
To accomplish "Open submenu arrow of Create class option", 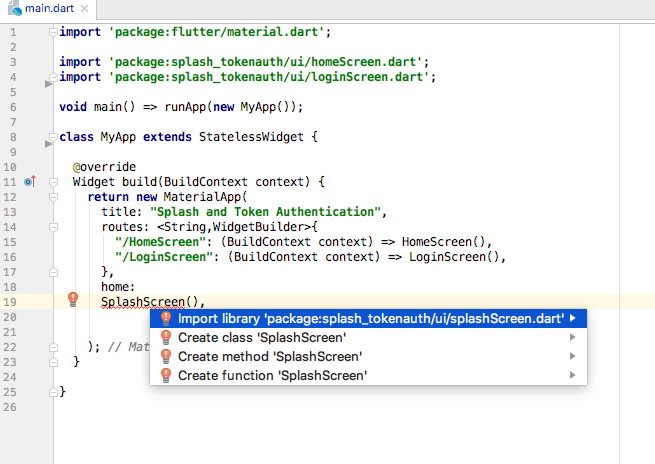I will click(x=573, y=337).
